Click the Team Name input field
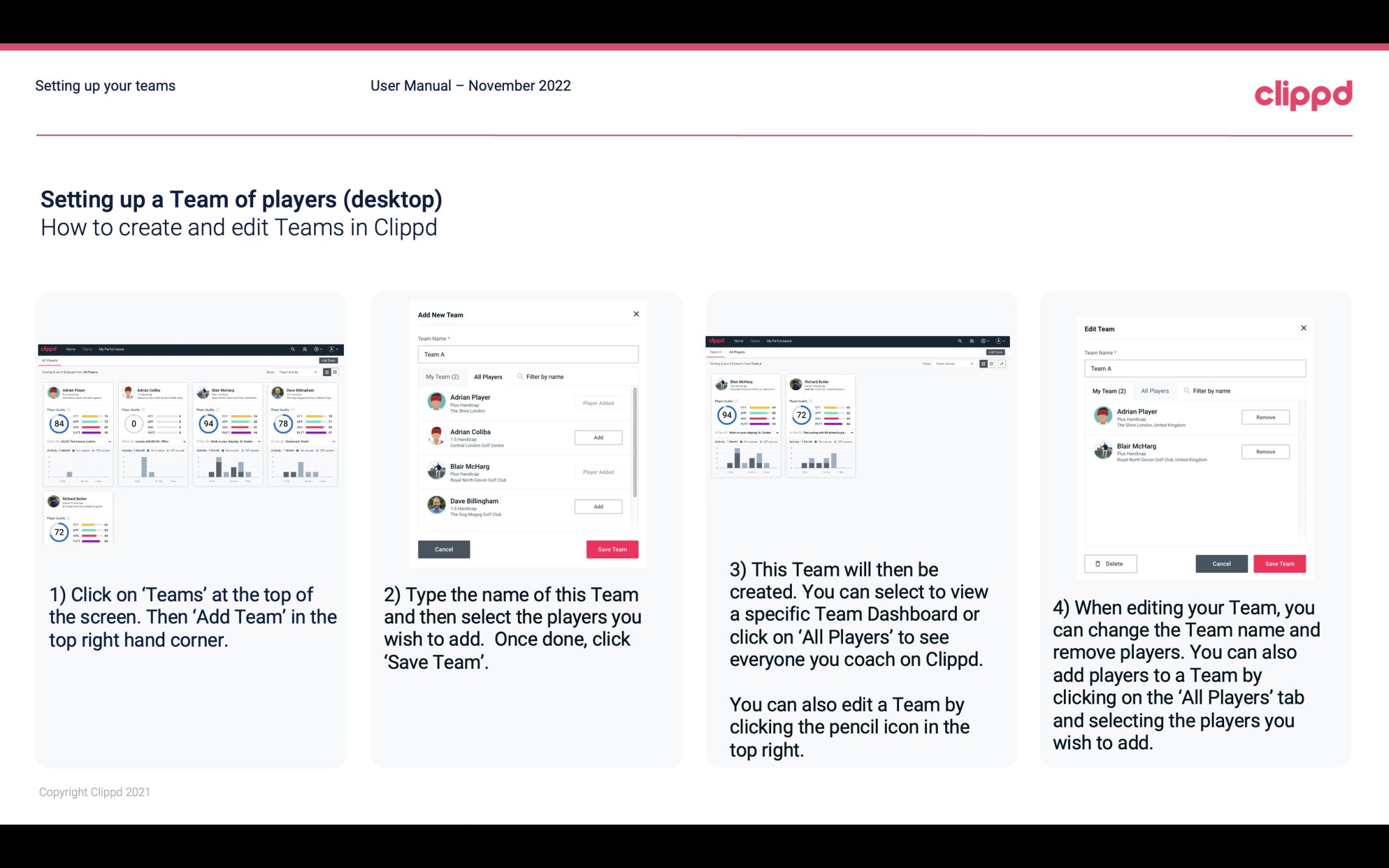This screenshot has height=868, width=1389. pyautogui.click(x=528, y=354)
